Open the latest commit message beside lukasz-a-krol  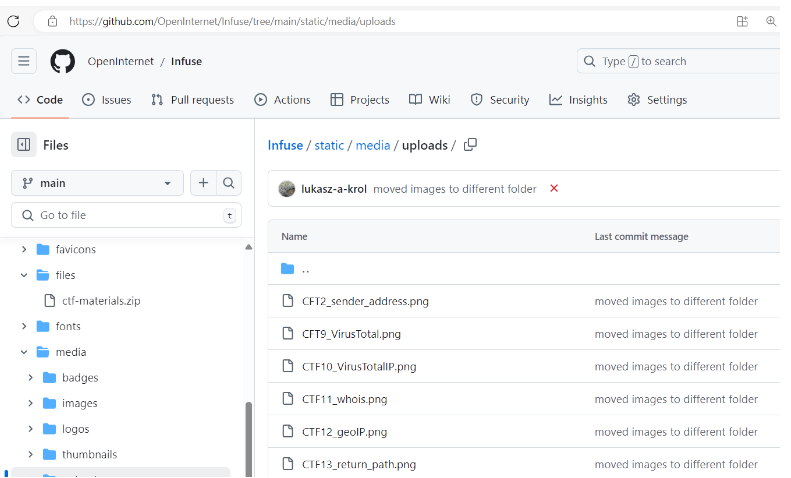coord(455,189)
